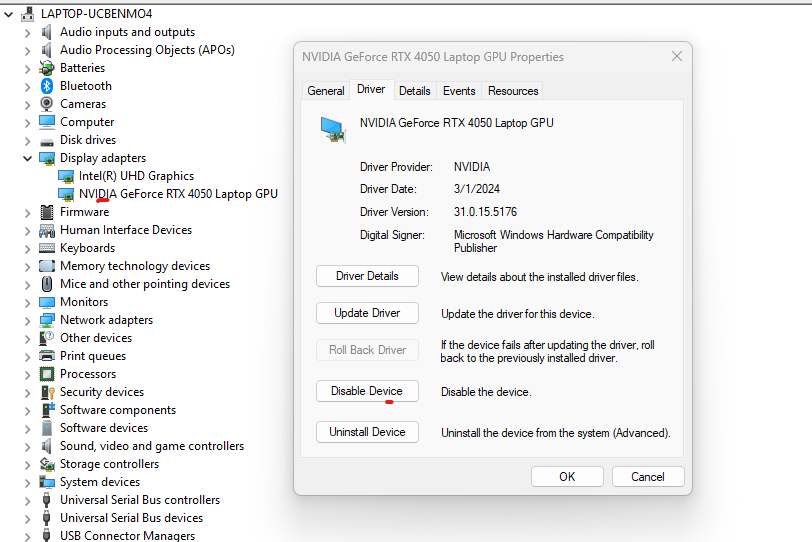This screenshot has height=542, width=812.
Task: Click the Software components puzzle icon
Action: 48,410
